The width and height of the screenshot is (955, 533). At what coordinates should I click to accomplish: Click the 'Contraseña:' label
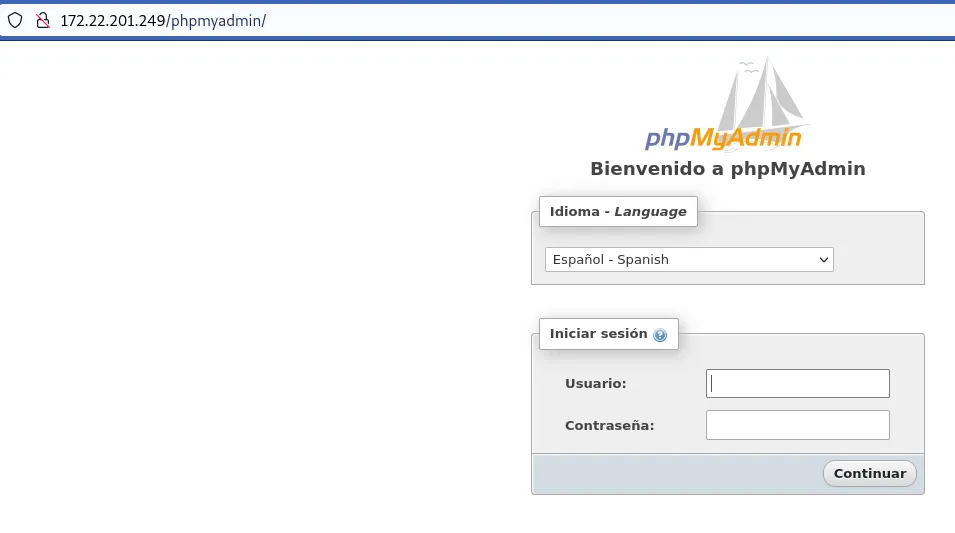tap(609, 425)
